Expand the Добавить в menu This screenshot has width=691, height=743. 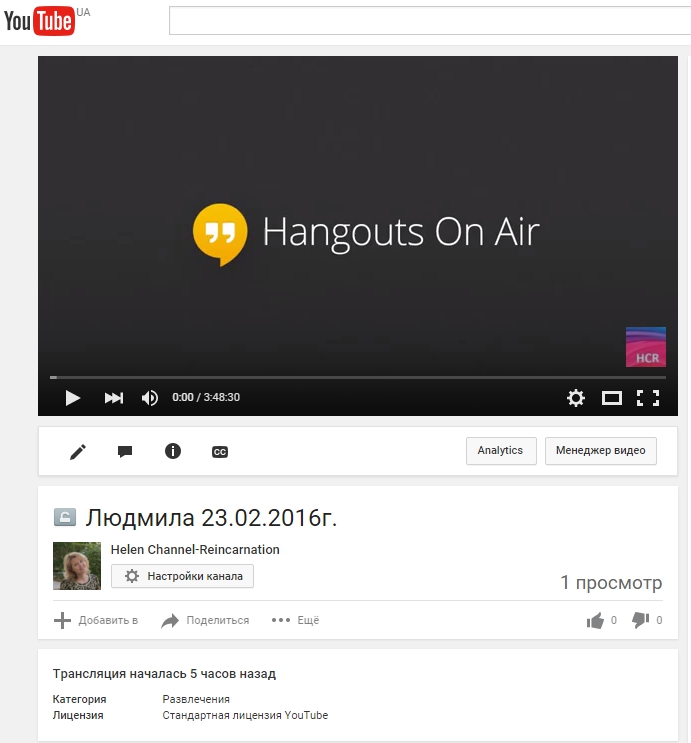(x=96, y=620)
